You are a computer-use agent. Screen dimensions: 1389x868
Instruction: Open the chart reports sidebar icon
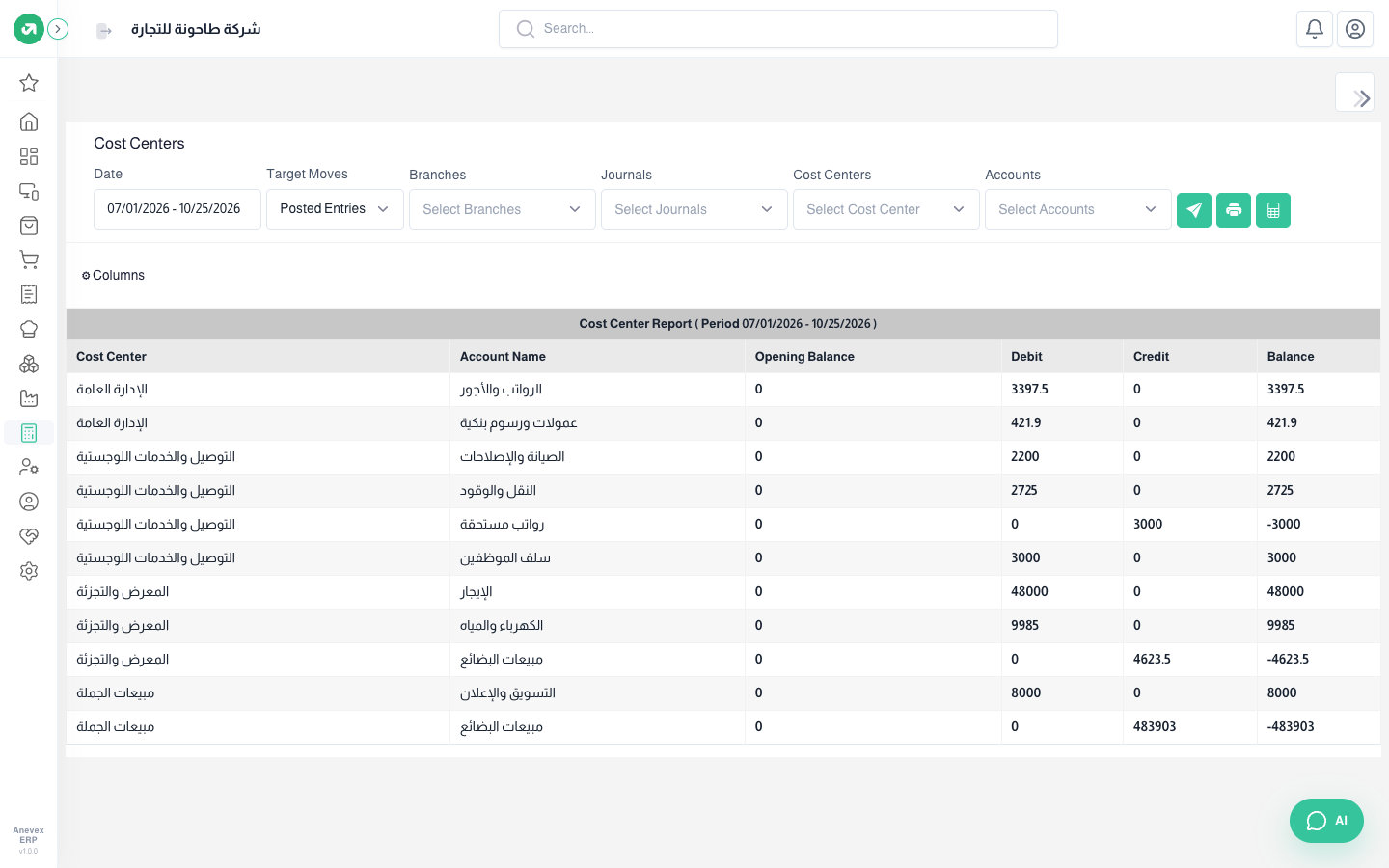(x=29, y=398)
